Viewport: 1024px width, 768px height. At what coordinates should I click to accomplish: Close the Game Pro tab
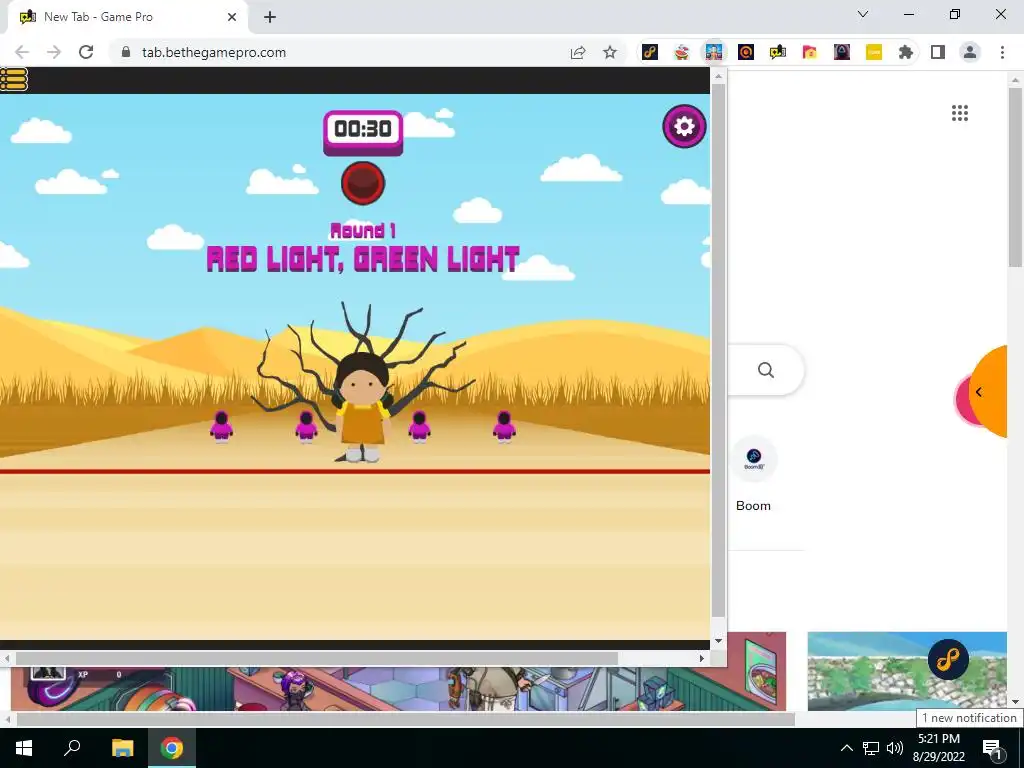click(x=232, y=17)
